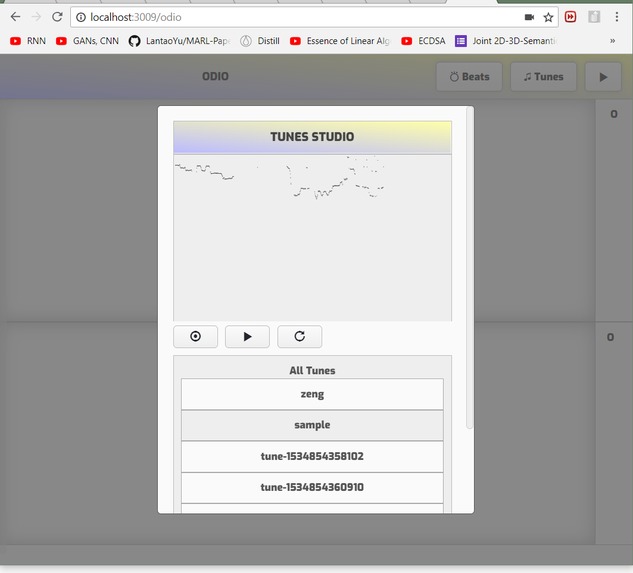
Task: Select tune-1534854360910
Action: tap(312, 487)
